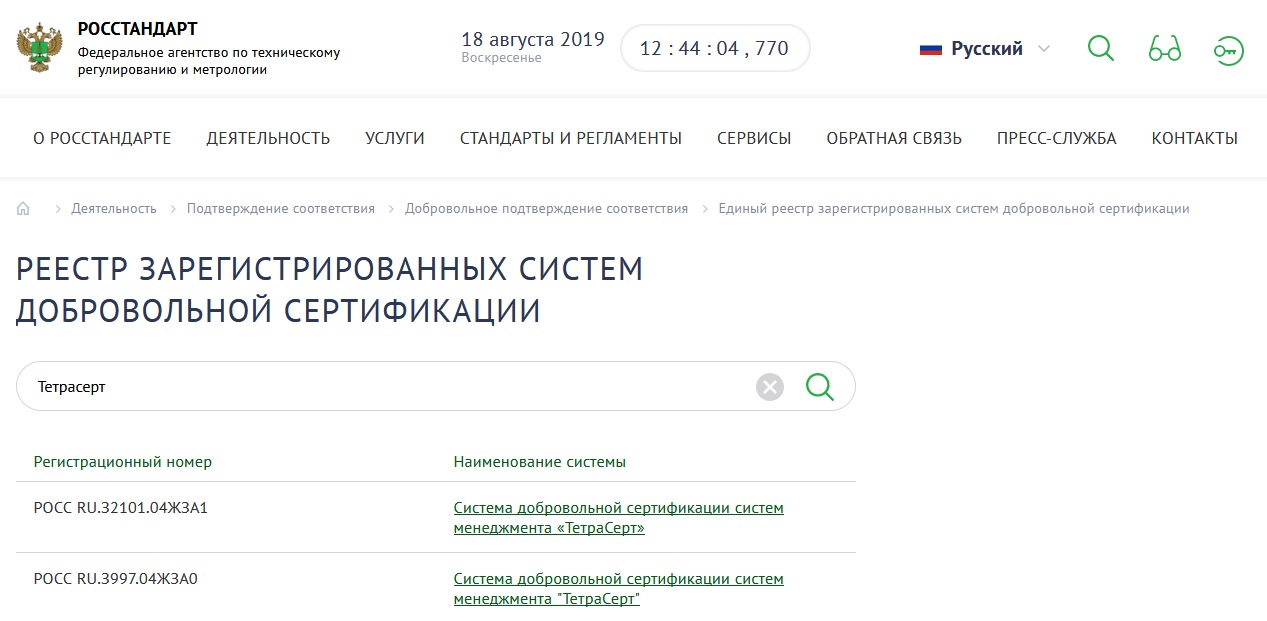This screenshot has height=621, width=1267.
Task: Open site search via header magnifier icon
Action: click(x=1100, y=48)
